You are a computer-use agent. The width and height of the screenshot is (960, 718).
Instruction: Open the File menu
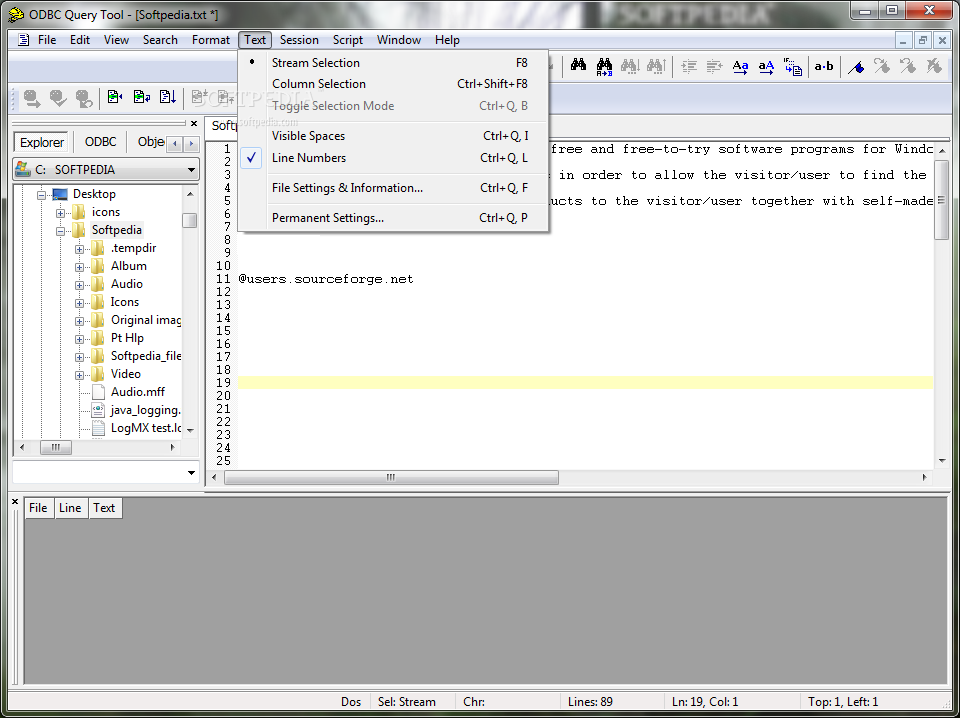pyautogui.click(x=47, y=40)
